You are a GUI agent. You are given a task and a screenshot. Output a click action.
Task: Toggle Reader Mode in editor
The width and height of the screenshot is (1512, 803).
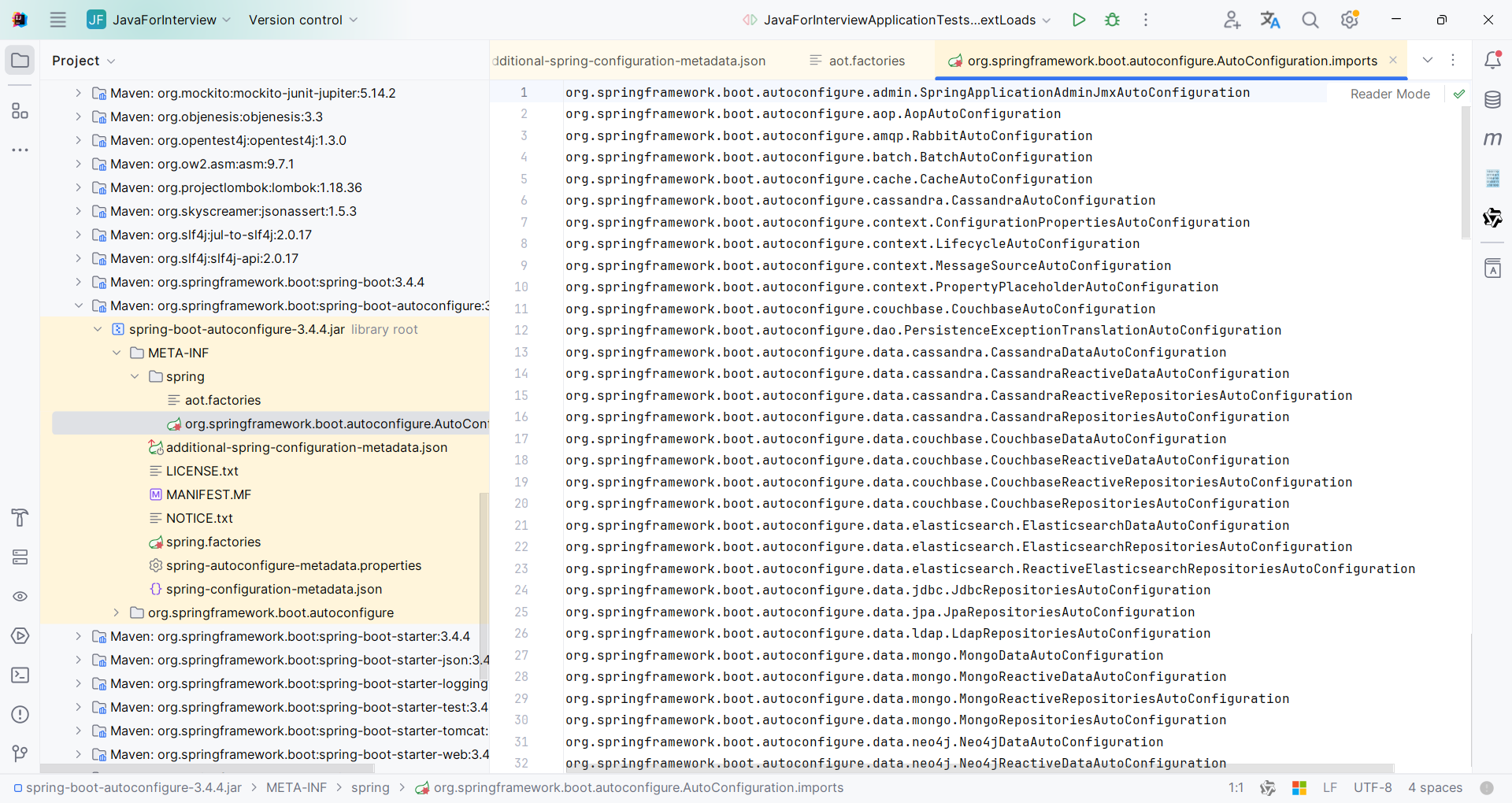click(1390, 94)
